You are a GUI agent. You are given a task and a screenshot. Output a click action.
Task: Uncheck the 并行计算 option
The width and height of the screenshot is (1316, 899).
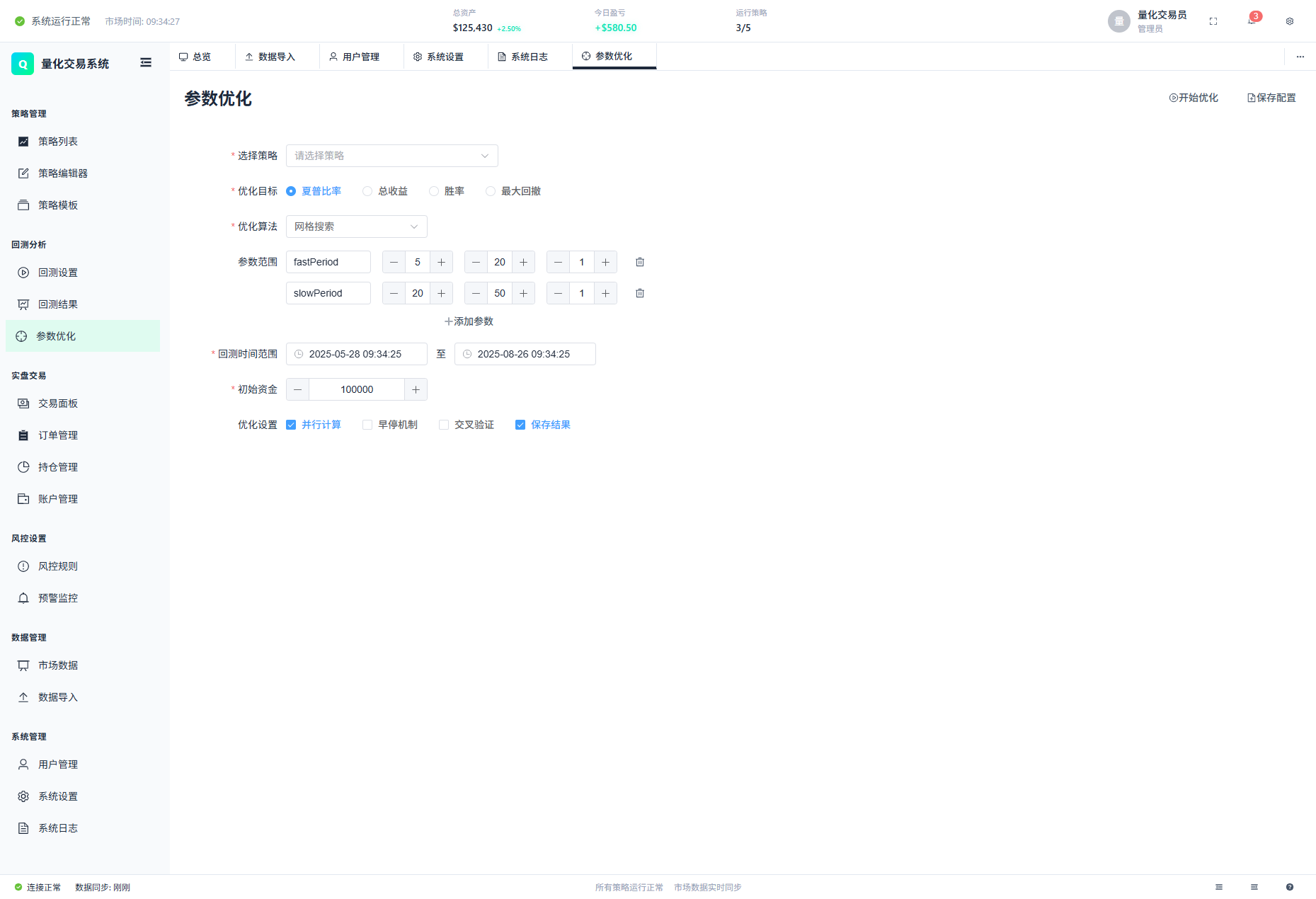314,425
